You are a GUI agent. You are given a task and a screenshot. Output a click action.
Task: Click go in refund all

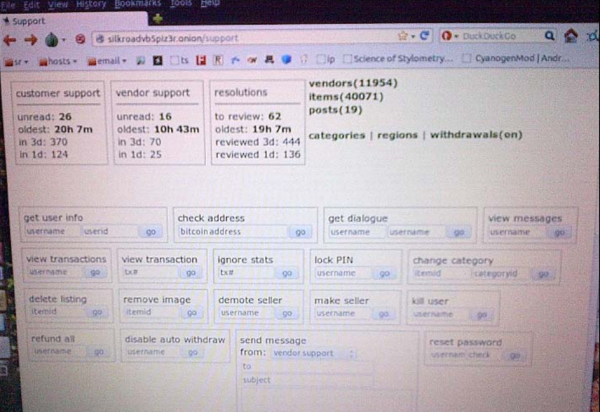[x=98, y=352]
